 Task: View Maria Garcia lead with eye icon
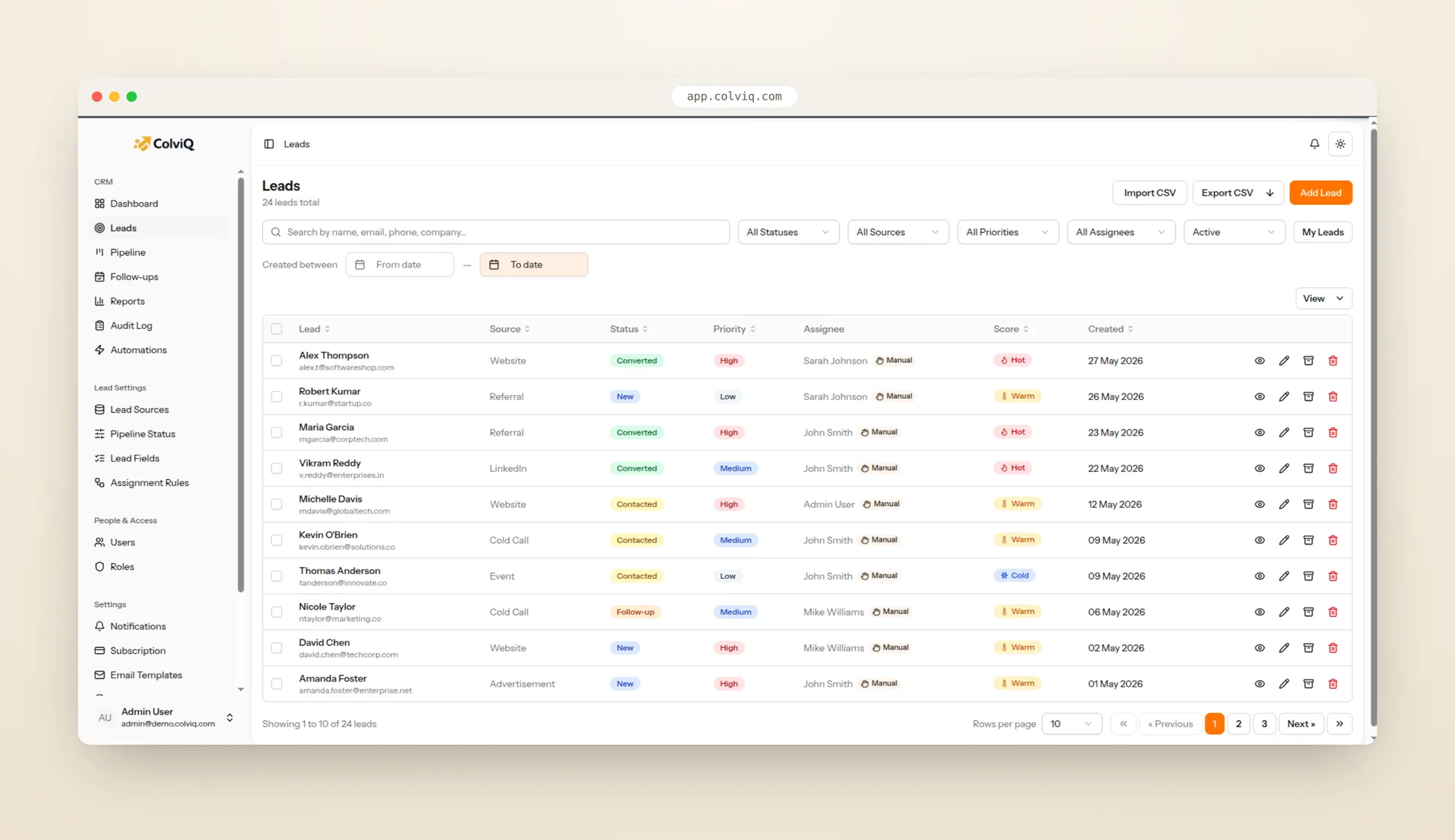tap(1259, 433)
